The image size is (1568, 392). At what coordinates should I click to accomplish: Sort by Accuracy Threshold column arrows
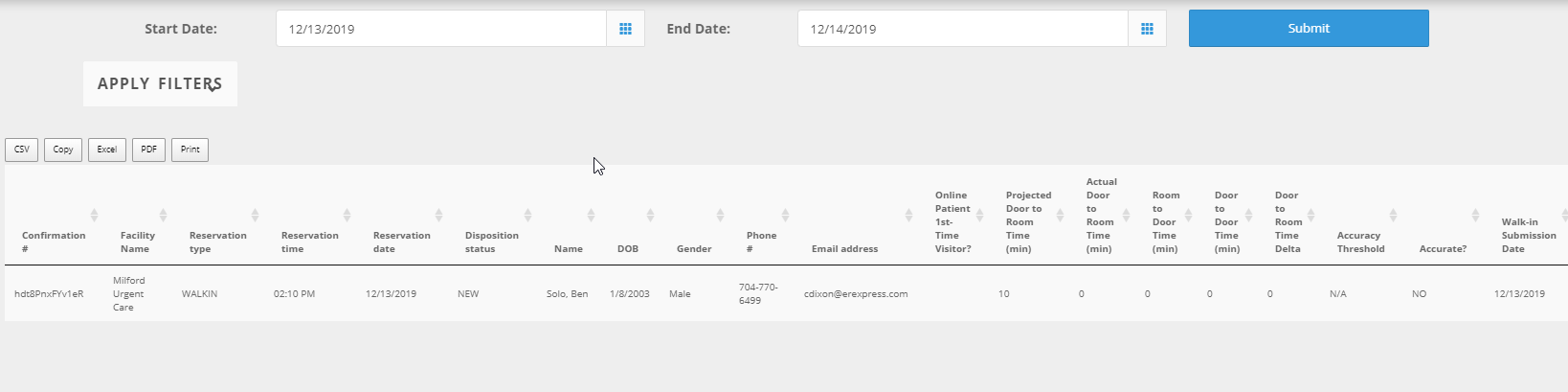pyautogui.click(x=1393, y=215)
